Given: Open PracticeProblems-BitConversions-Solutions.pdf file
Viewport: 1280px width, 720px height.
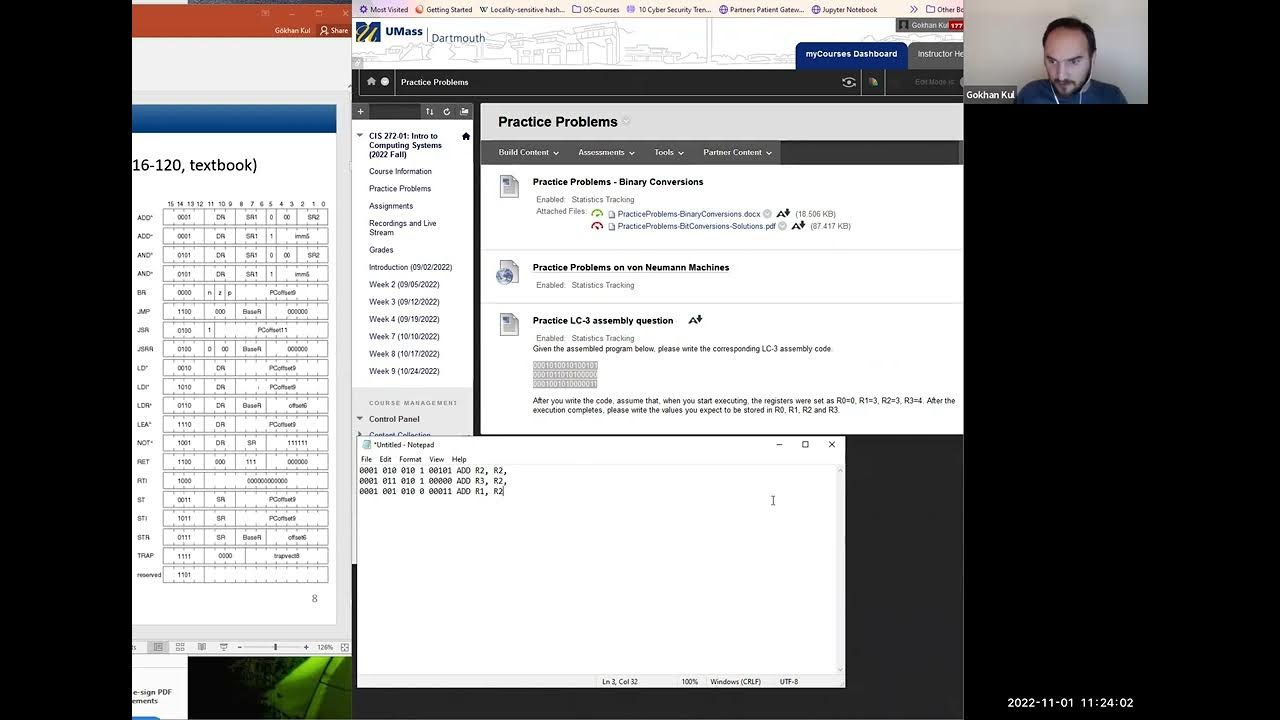Looking at the screenshot, I should click(x=696, y=226).
